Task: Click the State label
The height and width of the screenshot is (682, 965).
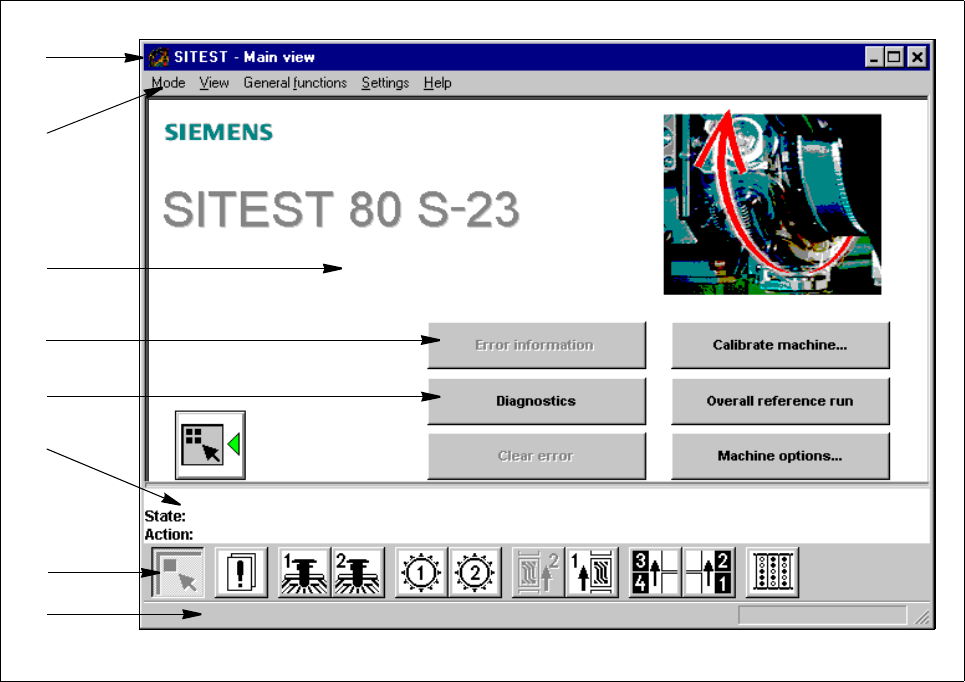Action: tap(165, 516)
